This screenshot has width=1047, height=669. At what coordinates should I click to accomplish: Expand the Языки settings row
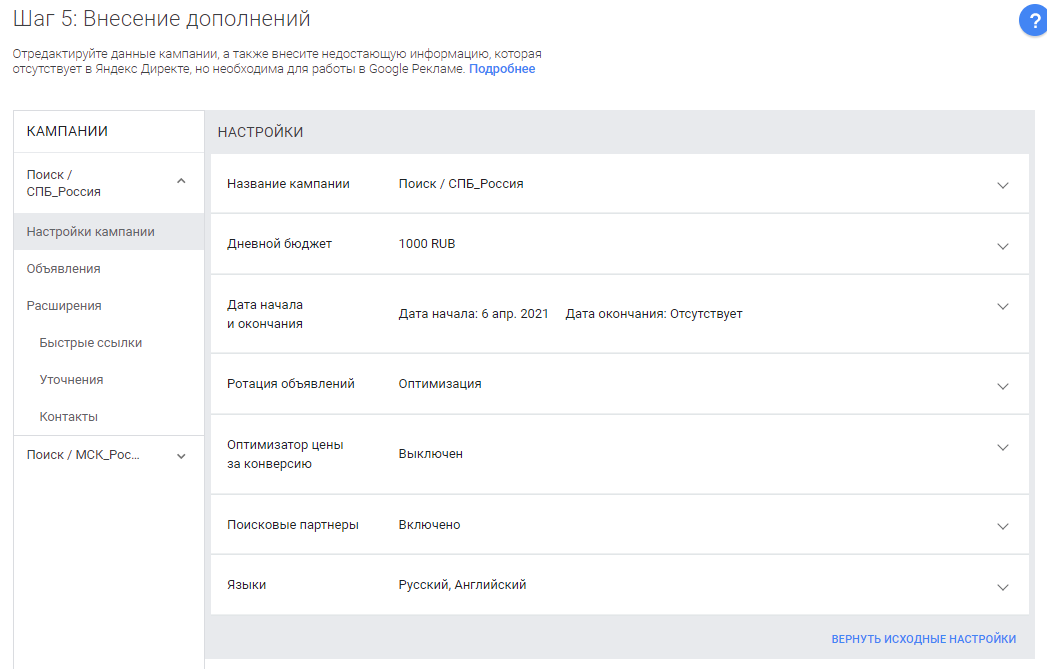click(x=1002, y=585)
